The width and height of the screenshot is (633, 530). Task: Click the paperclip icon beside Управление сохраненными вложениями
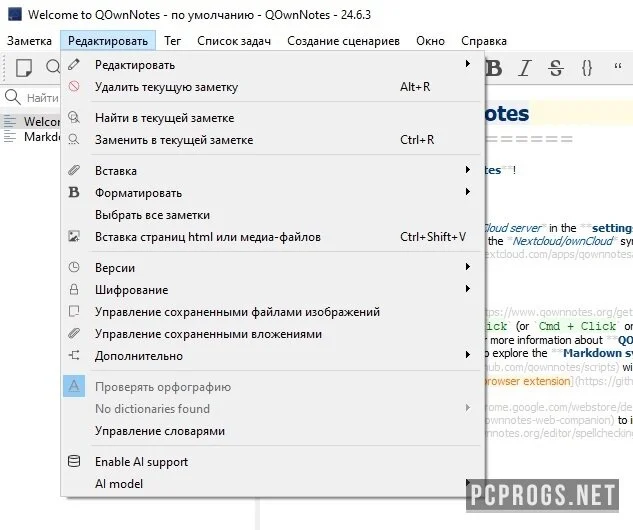click(74, 333)
